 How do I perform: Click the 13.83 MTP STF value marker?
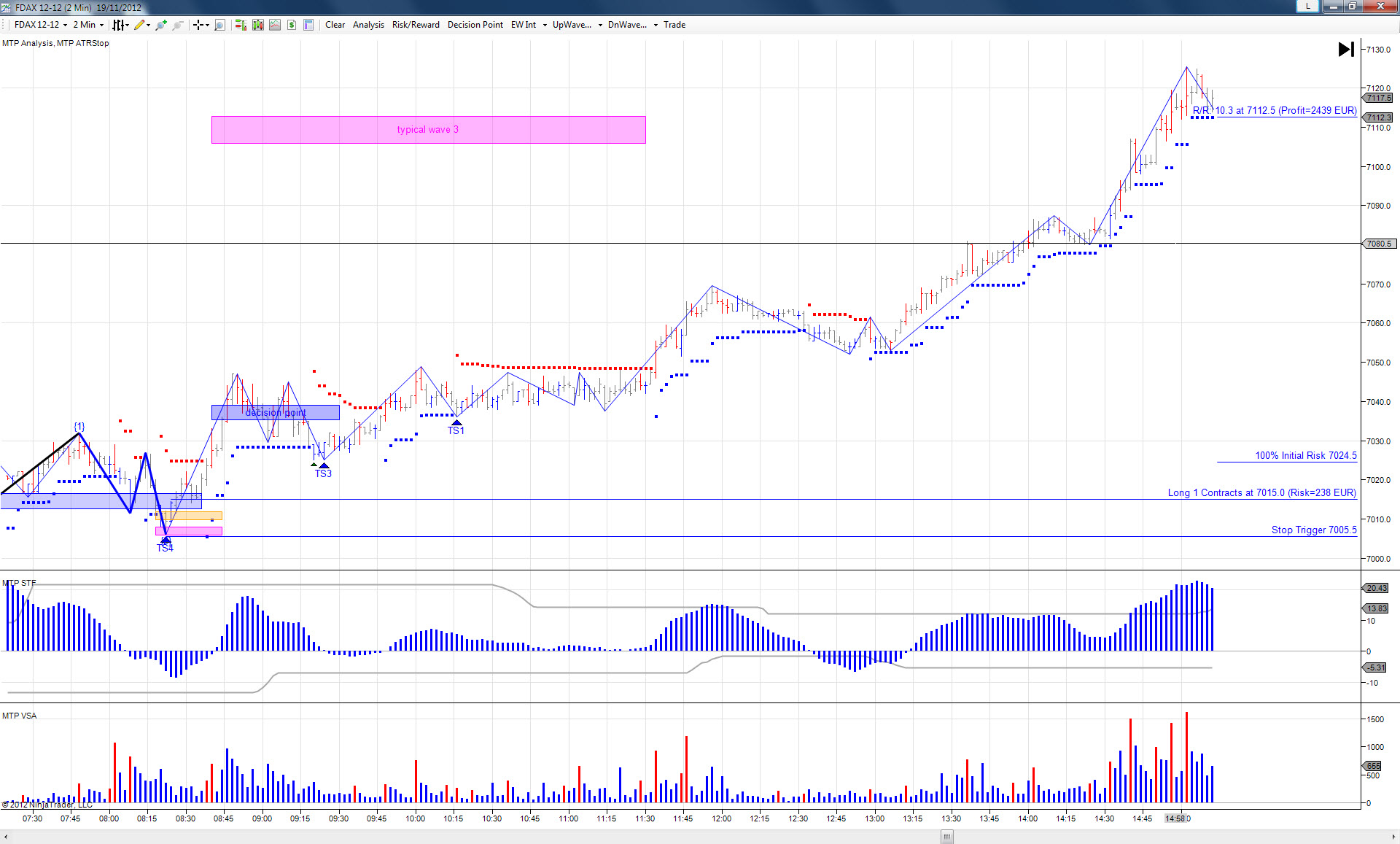[x=1376, y=608]
